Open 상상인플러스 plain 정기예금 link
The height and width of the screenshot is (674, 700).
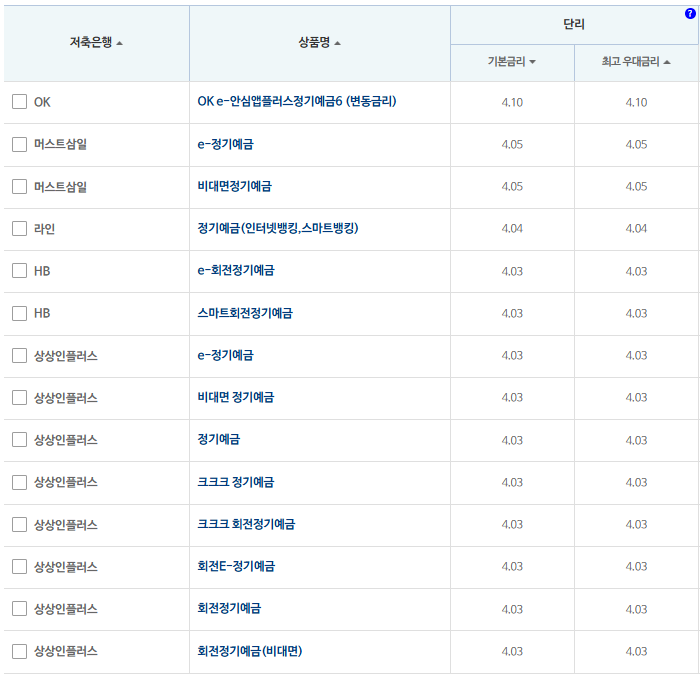[219, 440]
